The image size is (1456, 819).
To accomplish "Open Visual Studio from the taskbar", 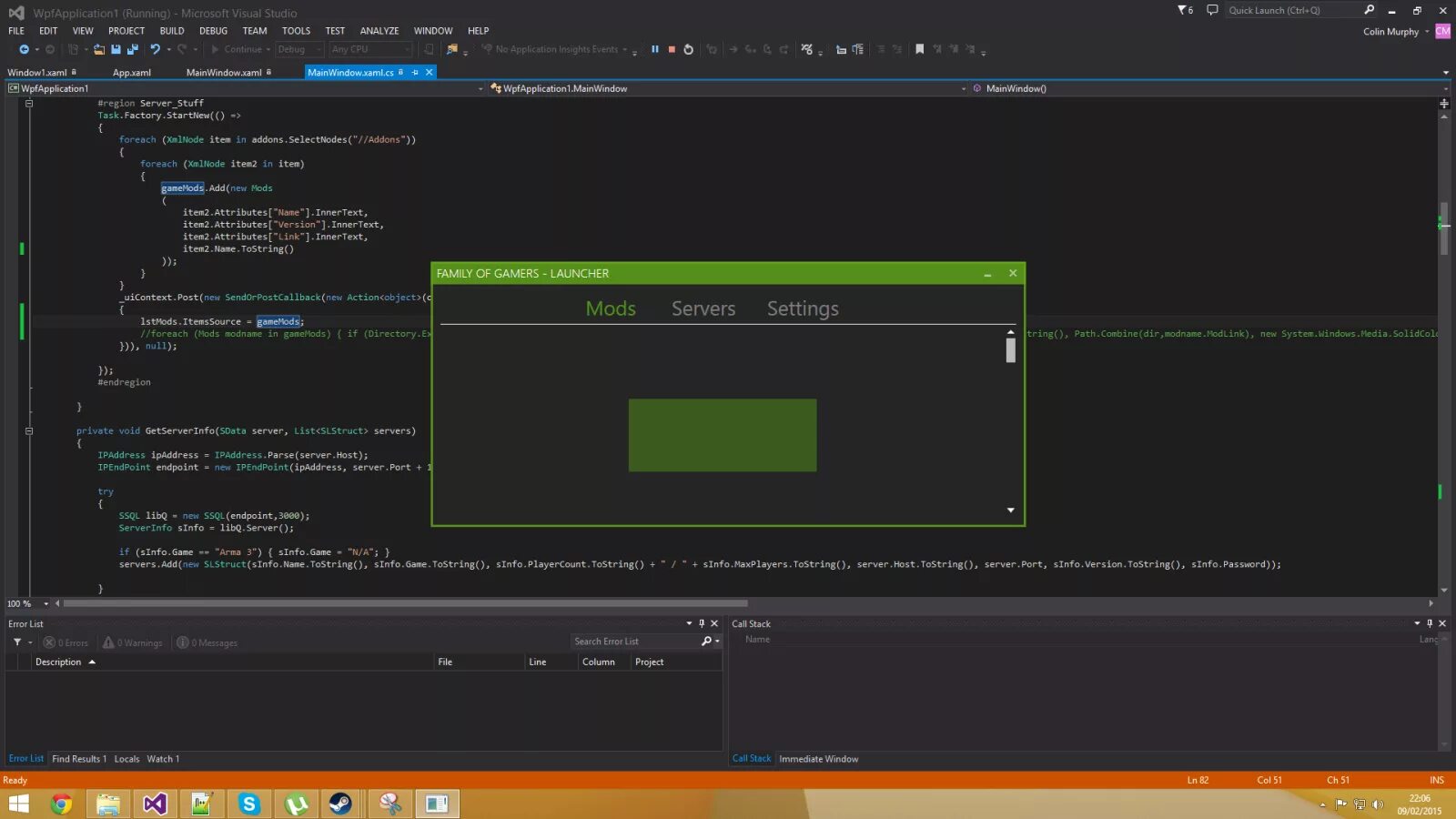I will [155, 804].
